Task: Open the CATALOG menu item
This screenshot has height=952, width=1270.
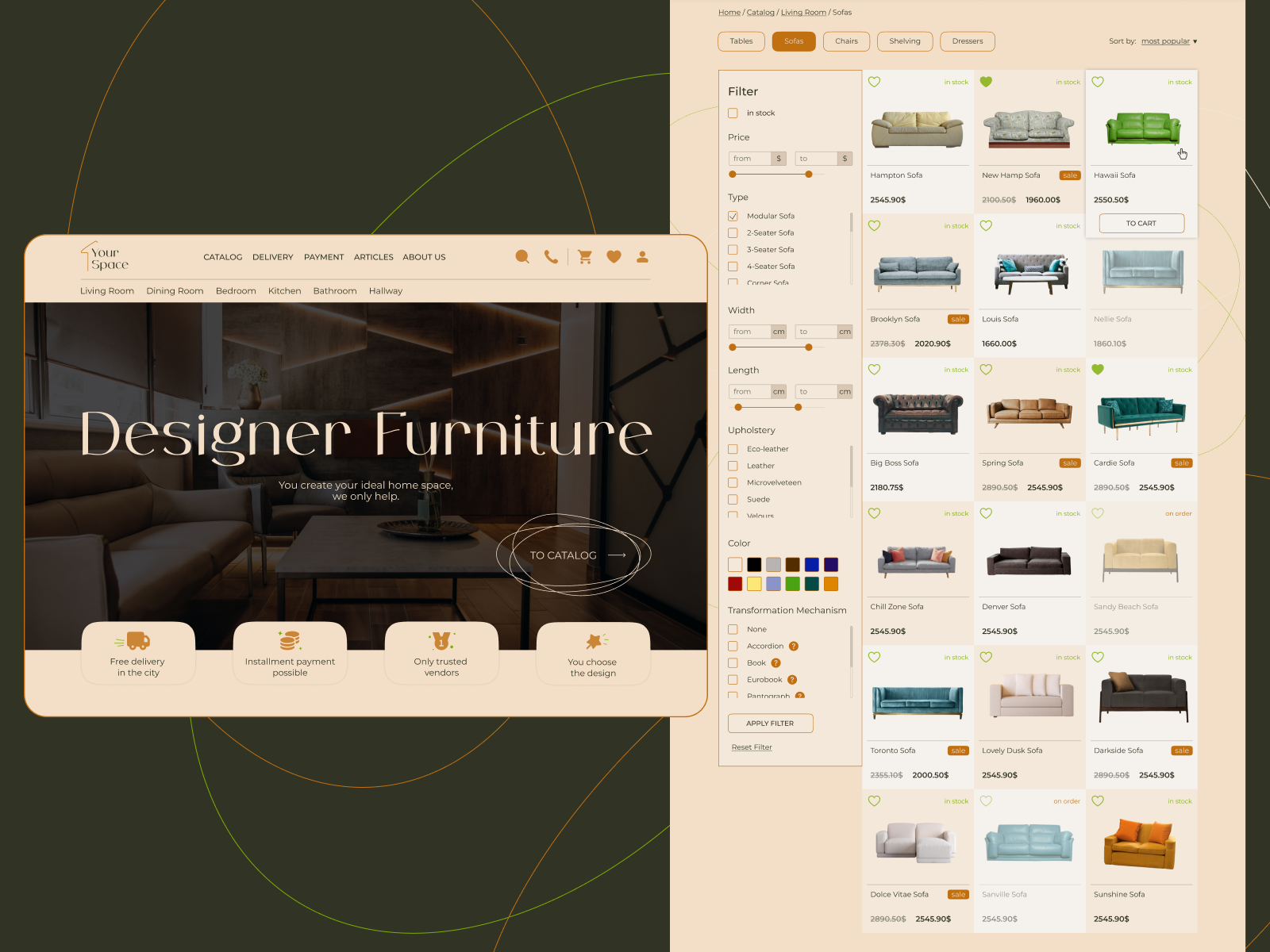Action: (x=223, y=257)
